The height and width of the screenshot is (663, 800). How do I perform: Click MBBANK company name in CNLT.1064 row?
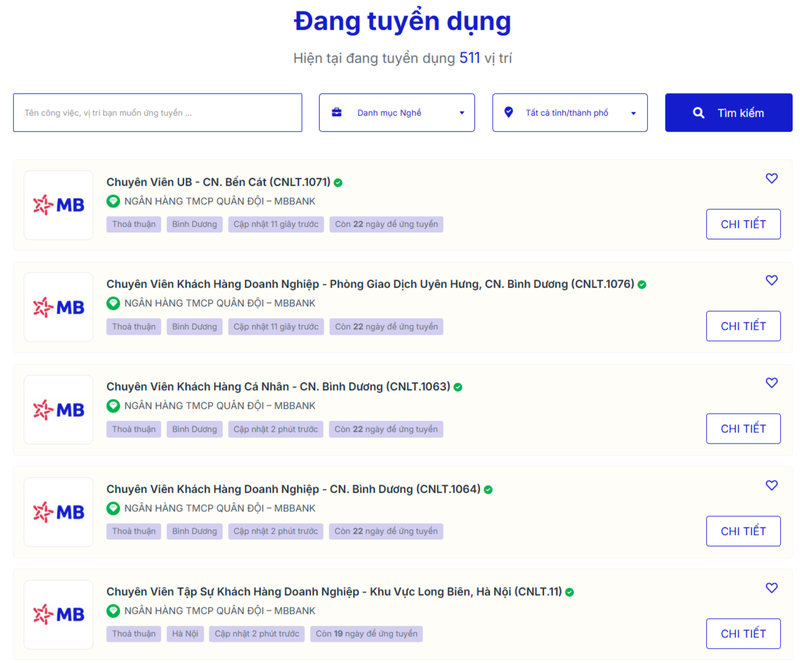220,509
